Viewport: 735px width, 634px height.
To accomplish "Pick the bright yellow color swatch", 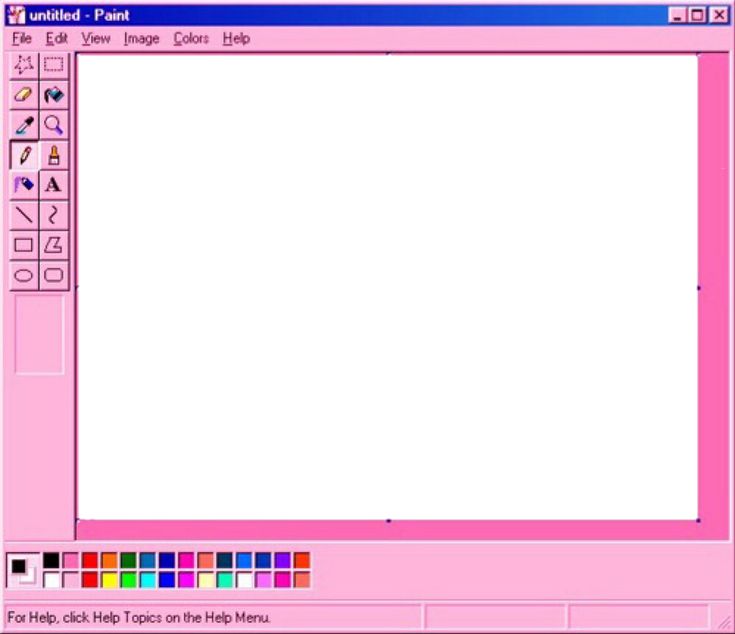I will pos(109,580).
